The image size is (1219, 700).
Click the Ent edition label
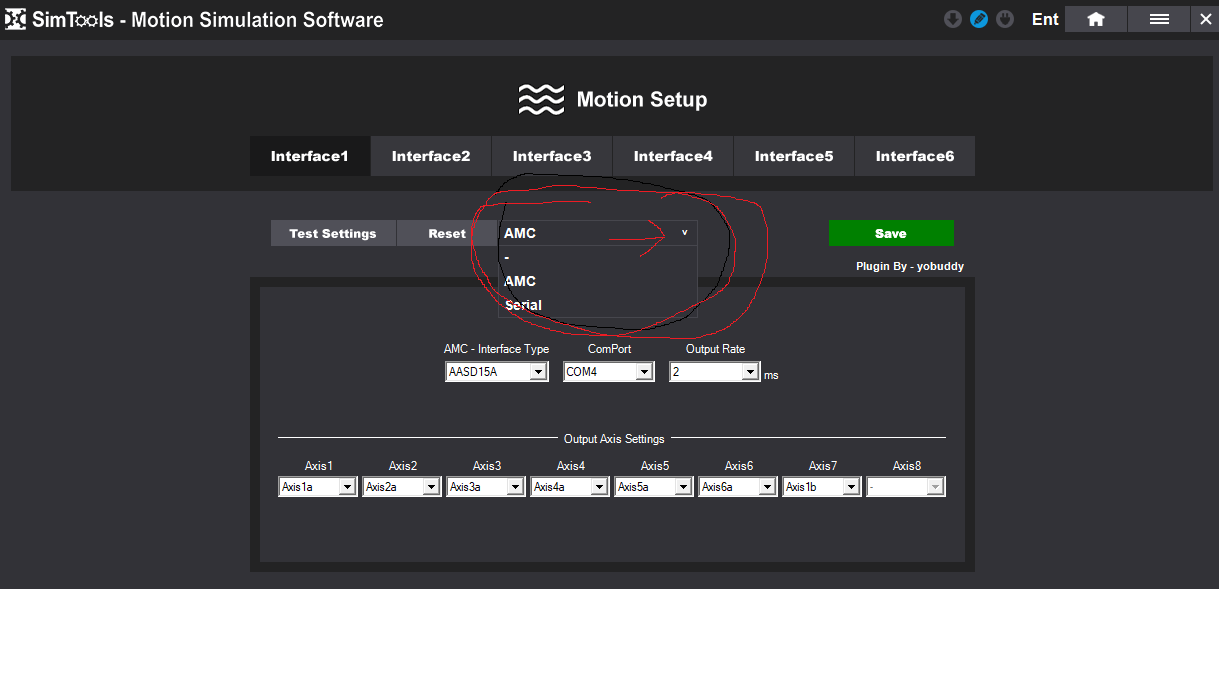pos(1045,19)
